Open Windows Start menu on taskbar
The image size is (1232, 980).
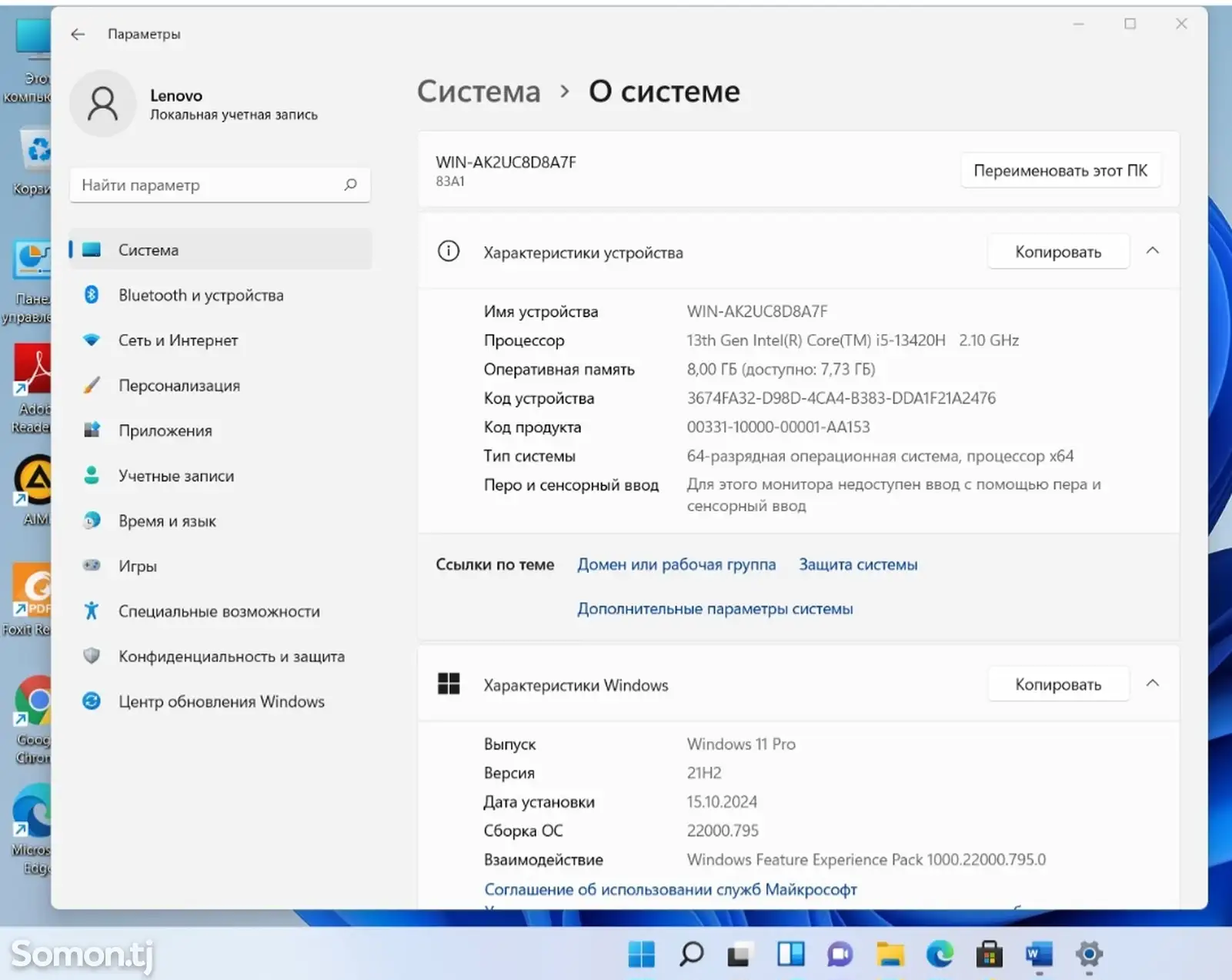(641, 955)
